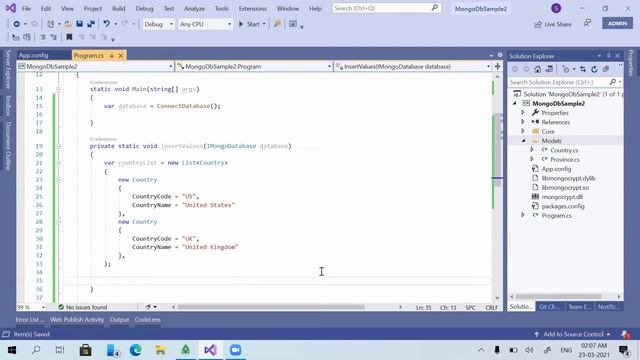Toggle the pin on the Program.cs tab
This screenshot has height=360, width=640.
[x=111, y=56]
